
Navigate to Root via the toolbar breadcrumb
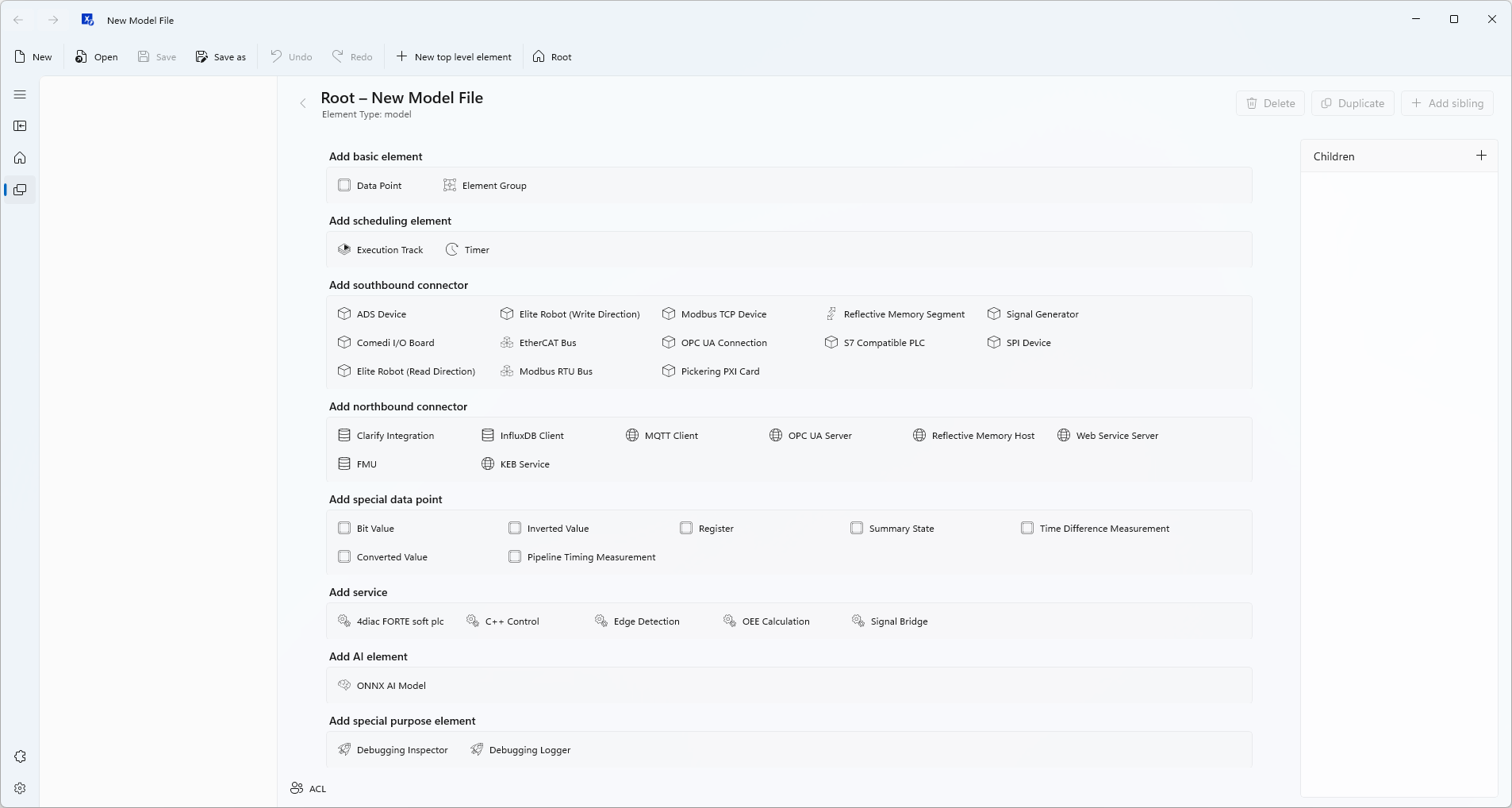pos(553,56)
